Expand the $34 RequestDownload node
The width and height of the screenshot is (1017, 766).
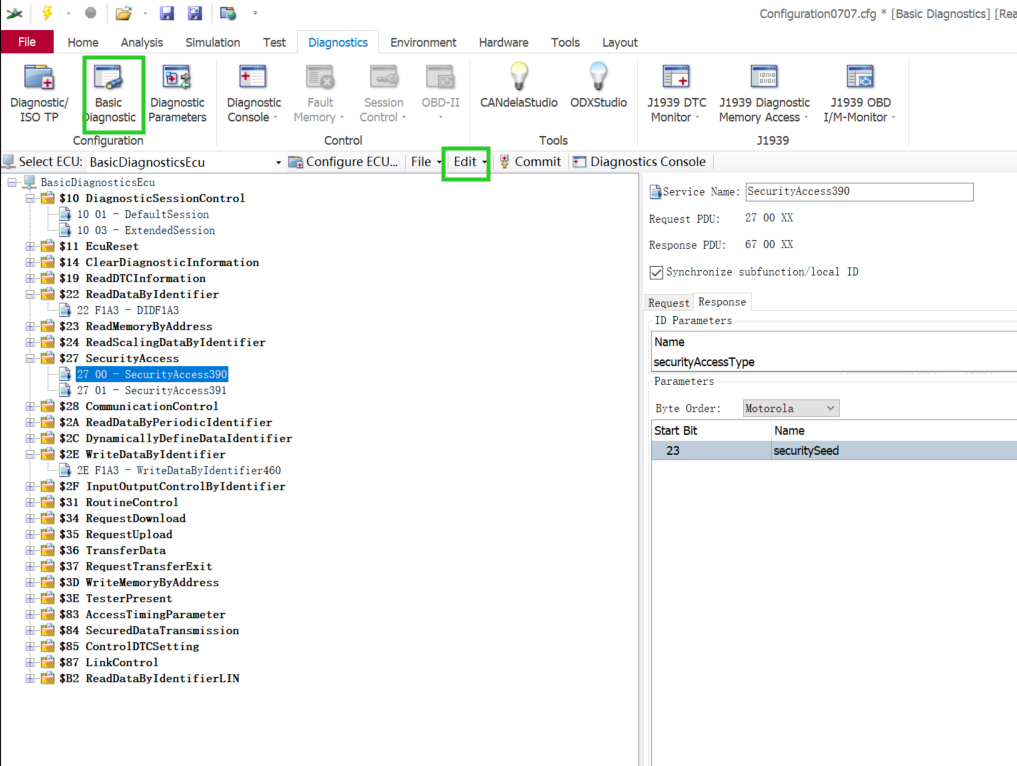click(x=30, y=519)
